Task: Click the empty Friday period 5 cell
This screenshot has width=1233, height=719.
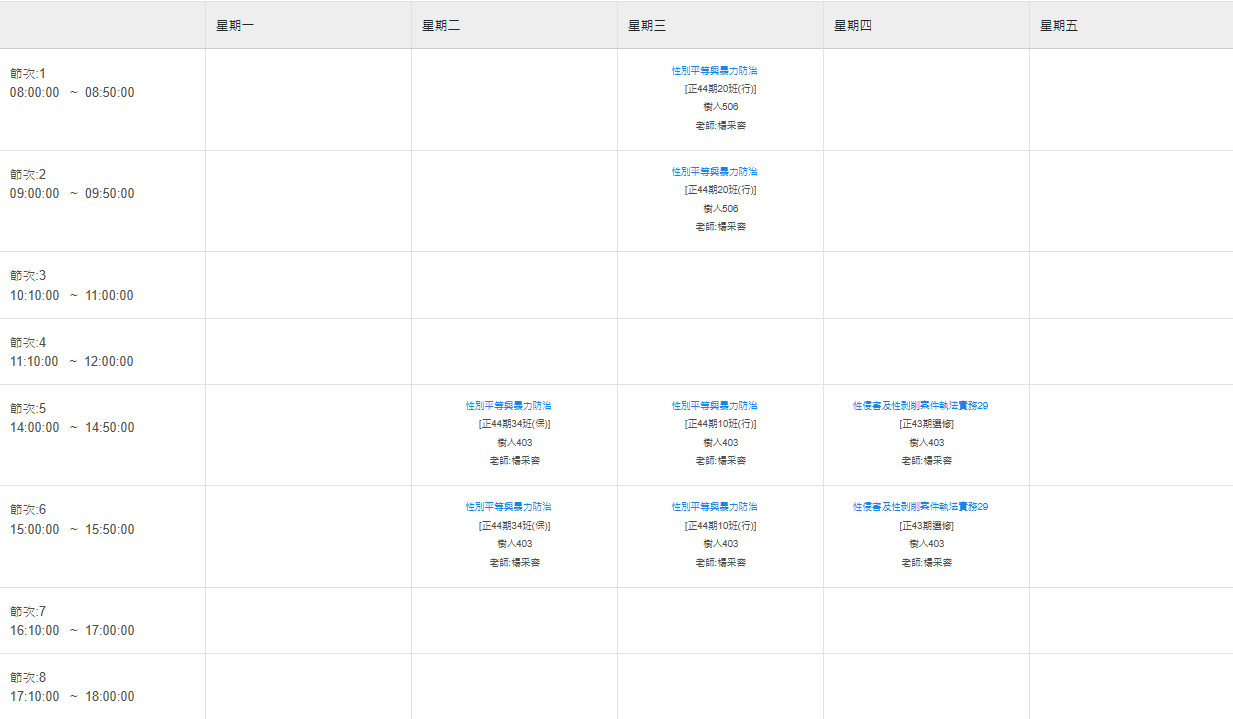Action: [x=1131, y=435]
